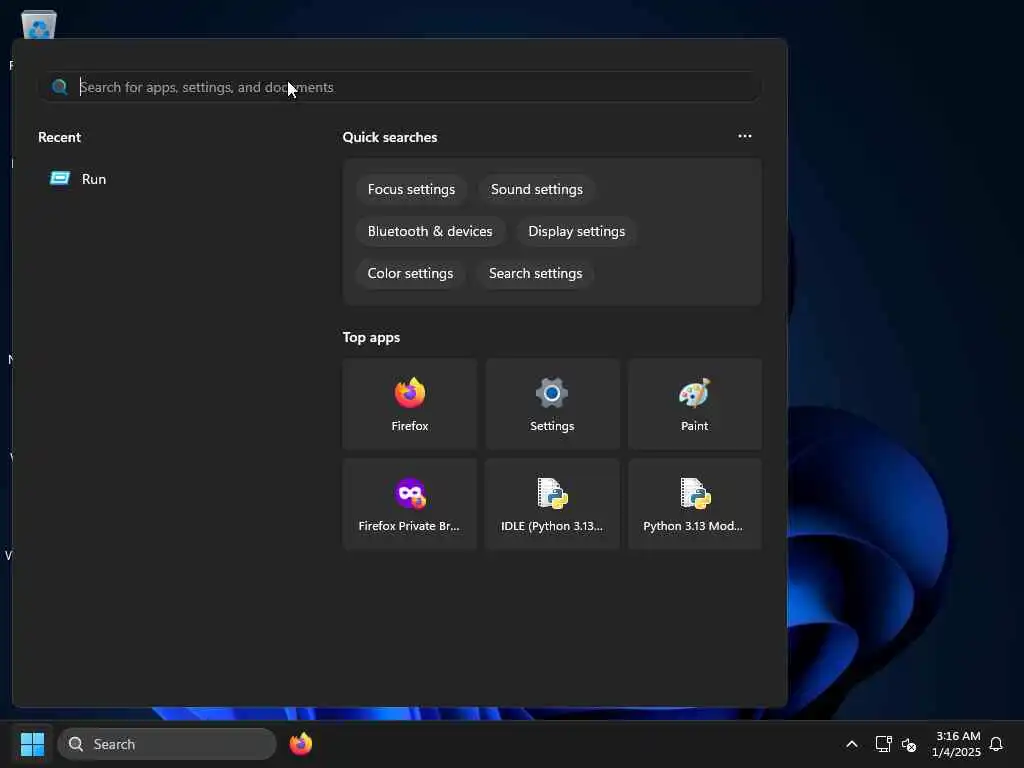Open Firefox from Top apps
This screenshot has width=1024, height=768.
[409, 404]
